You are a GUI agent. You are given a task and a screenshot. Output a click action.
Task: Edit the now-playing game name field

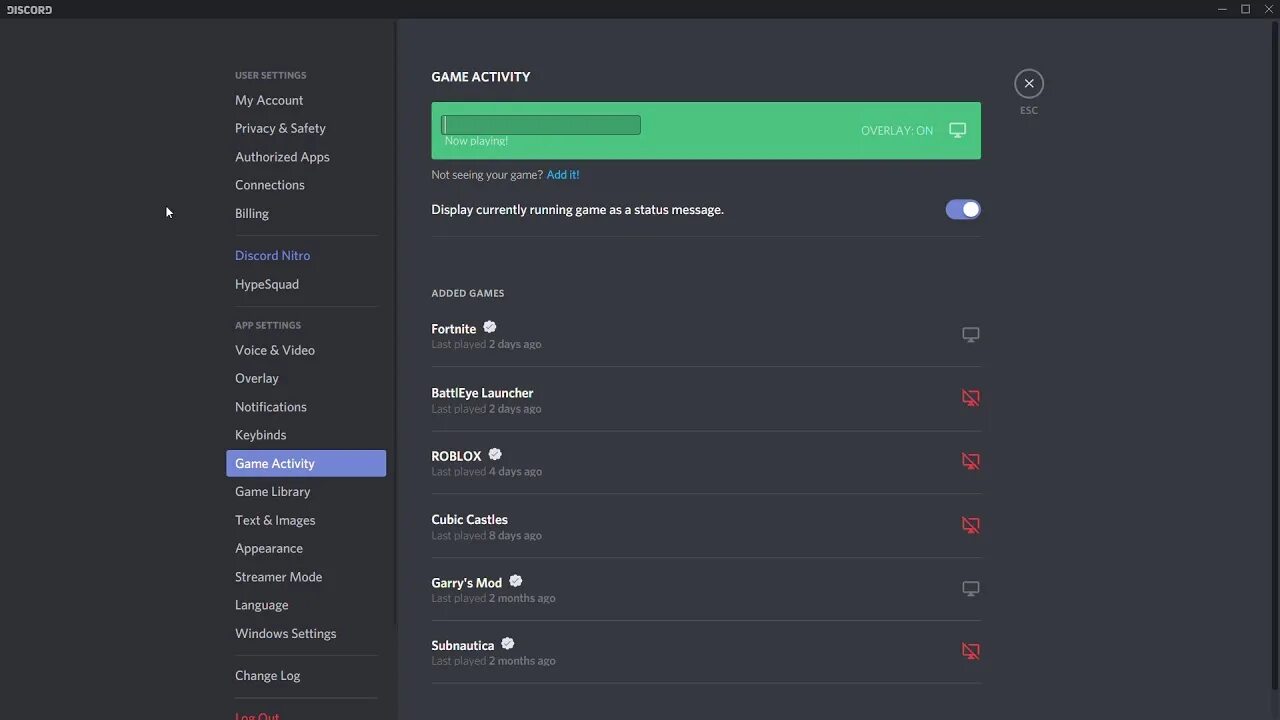point(541,125)
